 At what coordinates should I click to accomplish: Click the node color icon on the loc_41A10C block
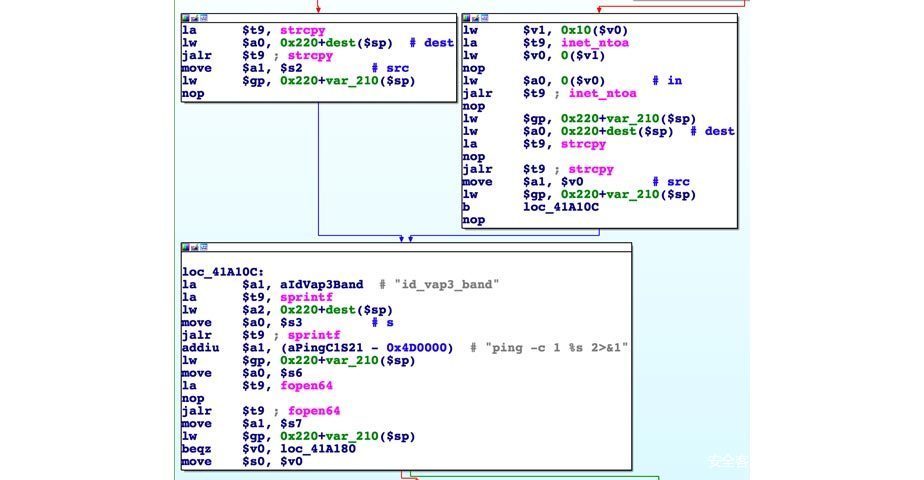[x=186, y=247]
